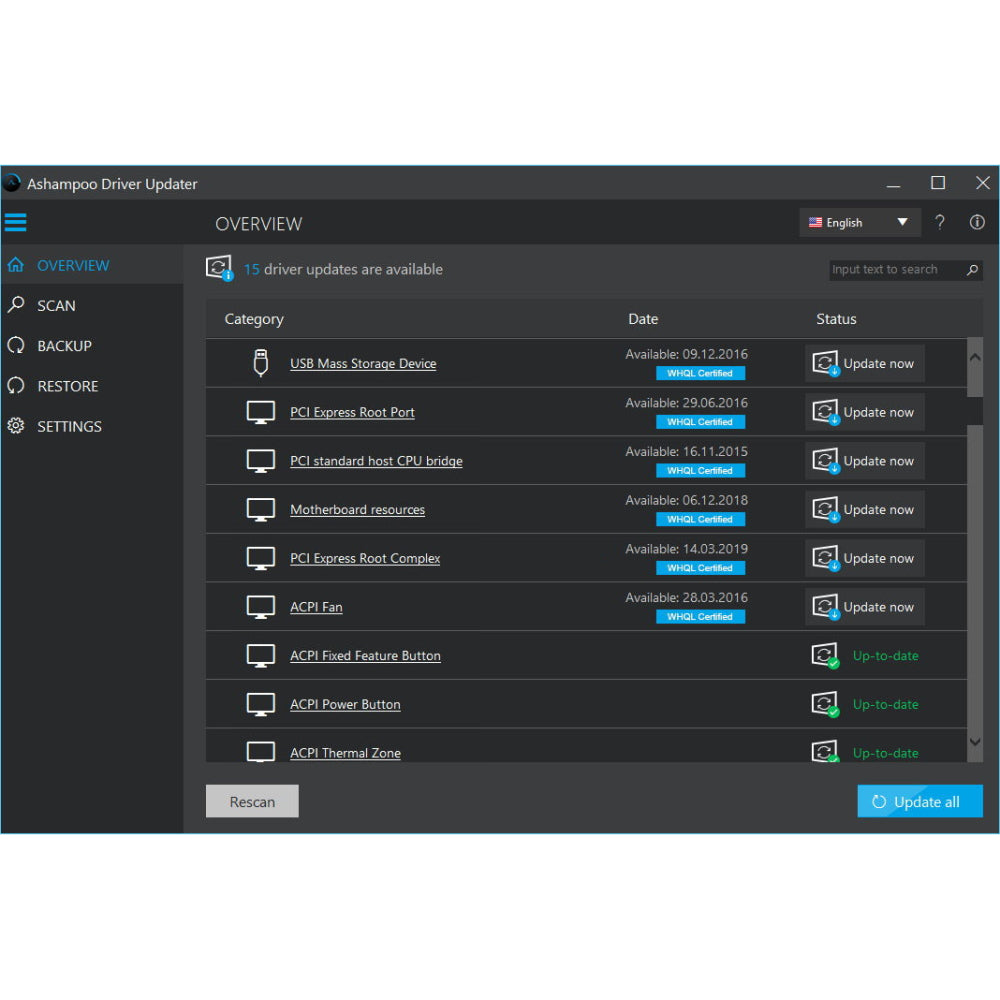This screenshot has width=1000, height=1000.
Task: Click the home icon next to OVERVIEW
Action: (16, 265)
